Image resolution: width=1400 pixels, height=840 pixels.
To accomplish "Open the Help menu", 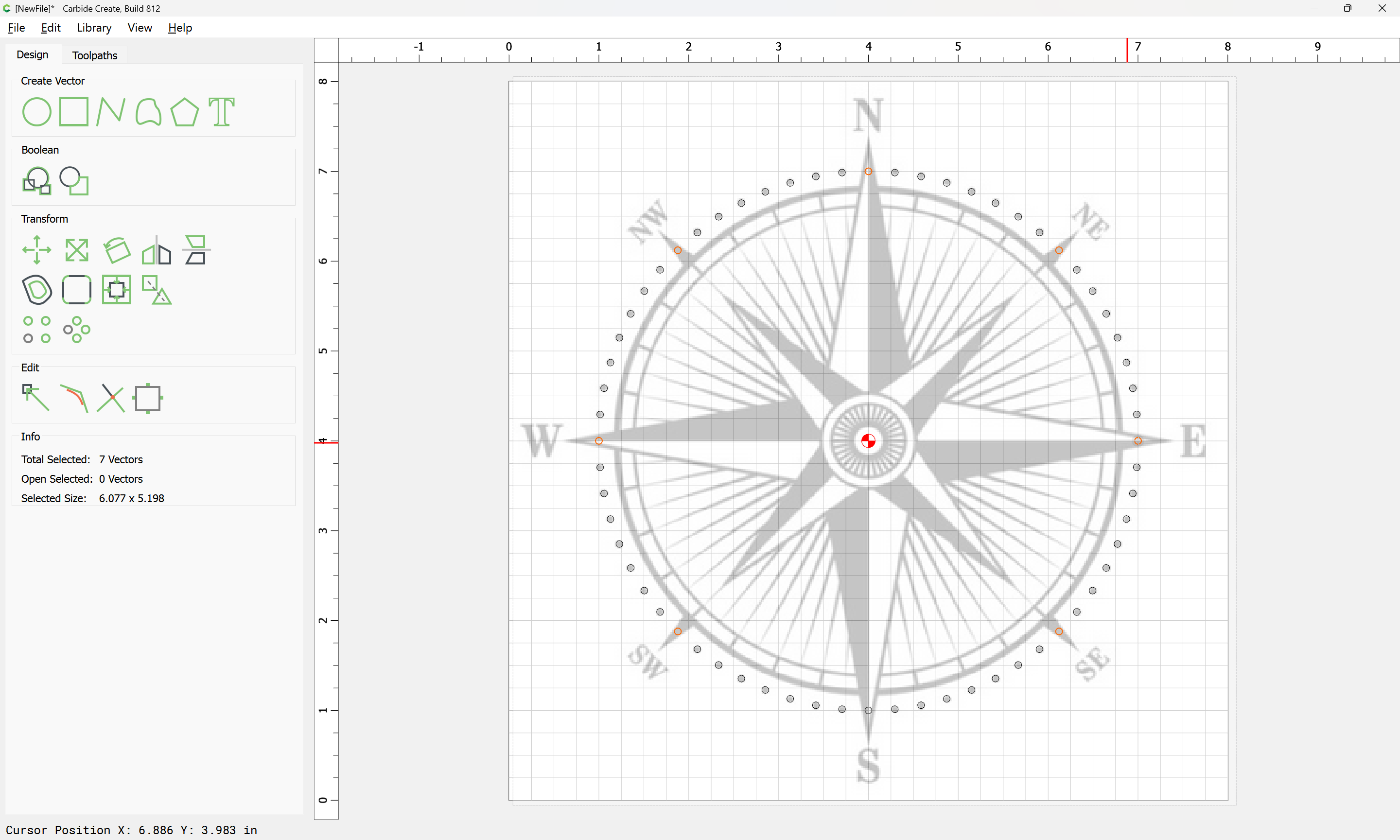I will [x=180, y=28].
